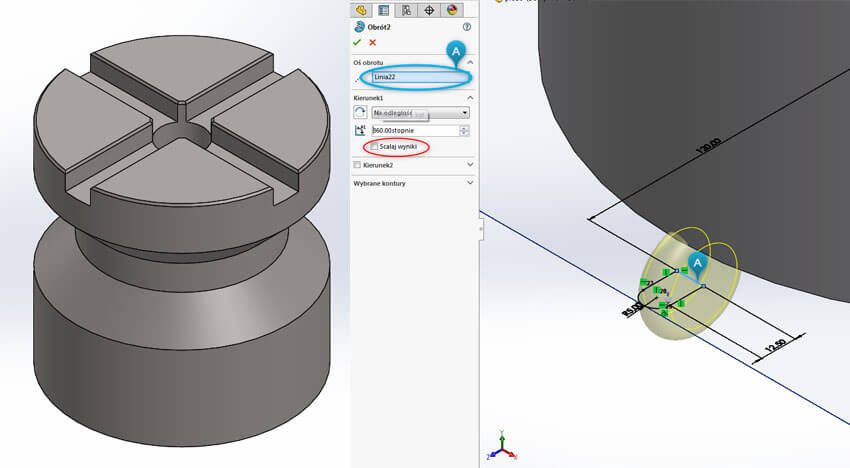Image resolution: width=850 pixels, height=468 pixels.
Task: Open the DimXpertManager crosshair tab
Action: [429, 10]
